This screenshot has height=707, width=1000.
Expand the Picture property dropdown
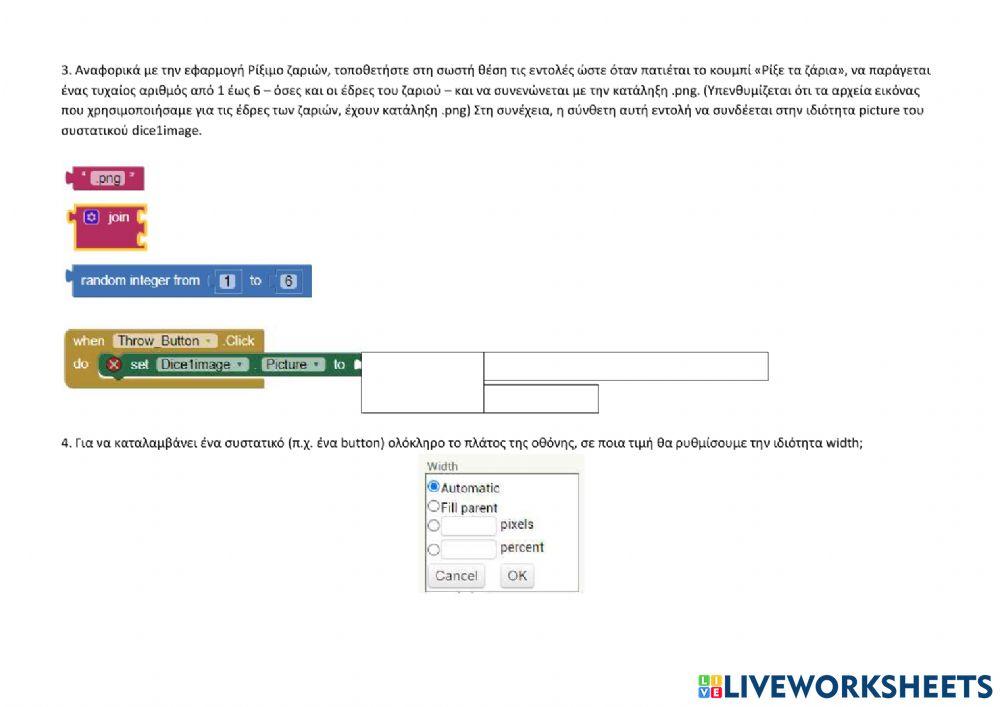coord(294,365)
